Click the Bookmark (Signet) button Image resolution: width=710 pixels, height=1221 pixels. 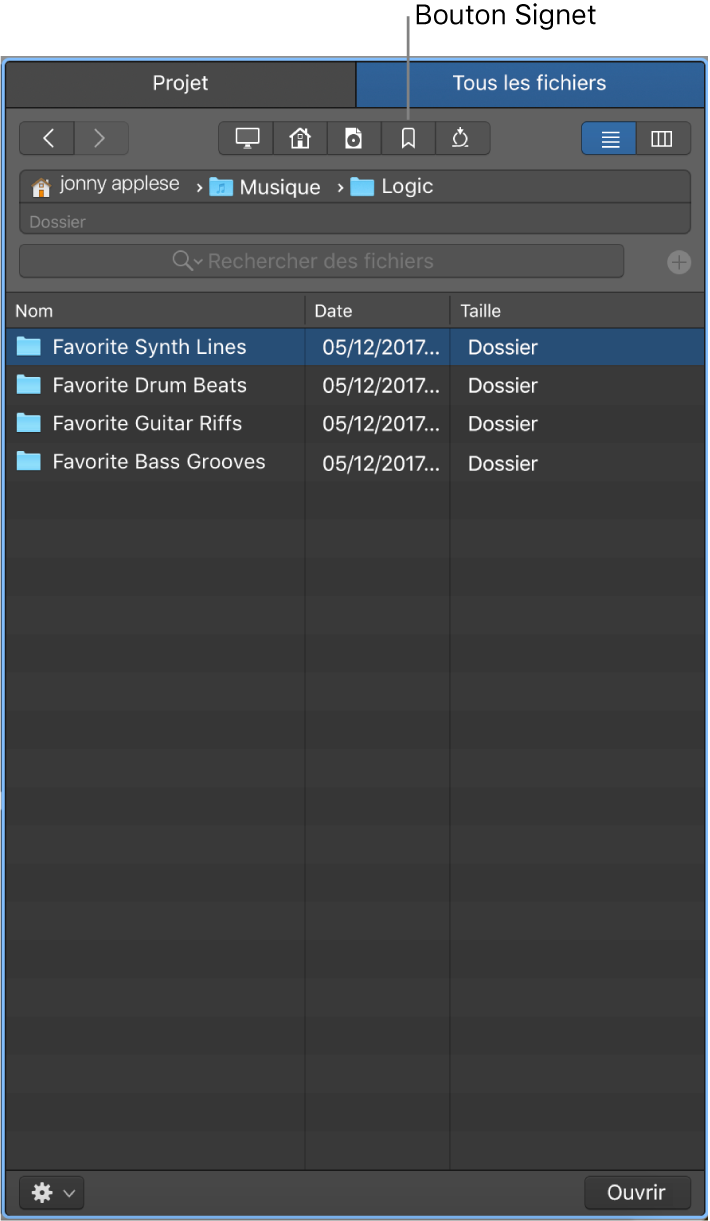[408, 139]
